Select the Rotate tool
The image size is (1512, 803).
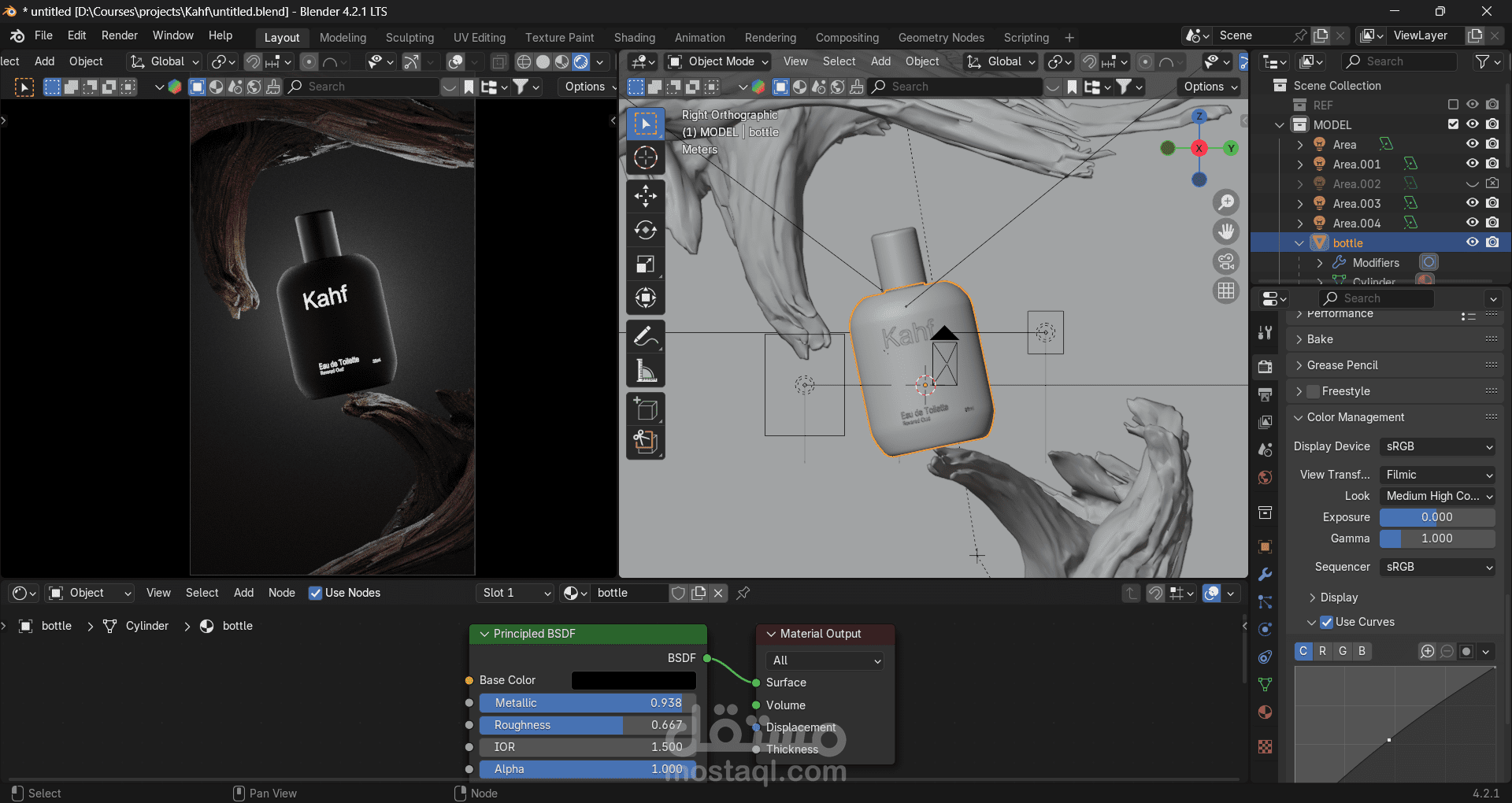[646, 230]
